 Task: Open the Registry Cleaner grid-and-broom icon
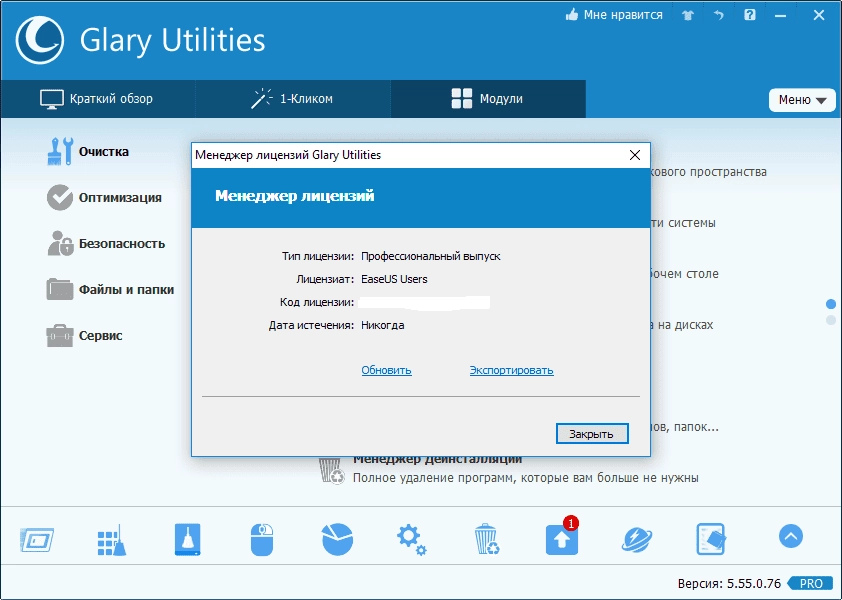tap(112, 539)
